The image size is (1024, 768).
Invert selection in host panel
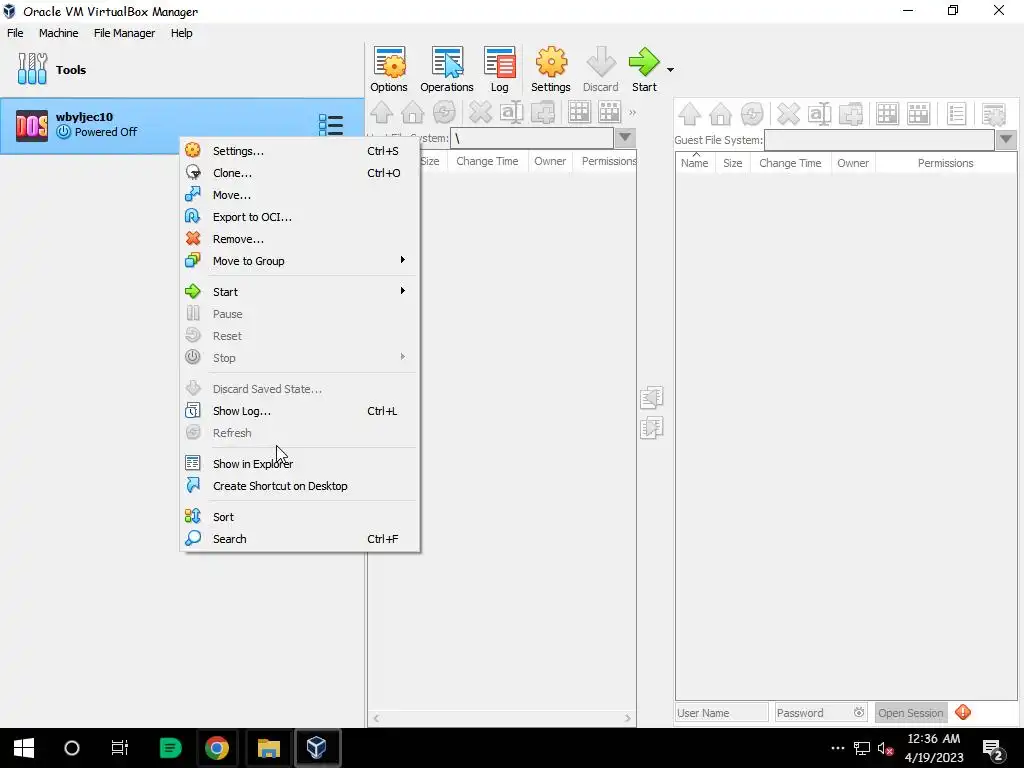click(610, 112)
